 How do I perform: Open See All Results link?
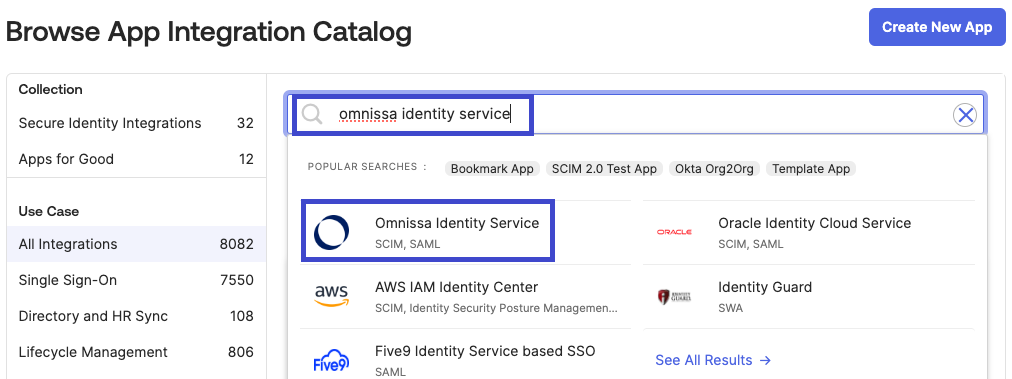713,360
